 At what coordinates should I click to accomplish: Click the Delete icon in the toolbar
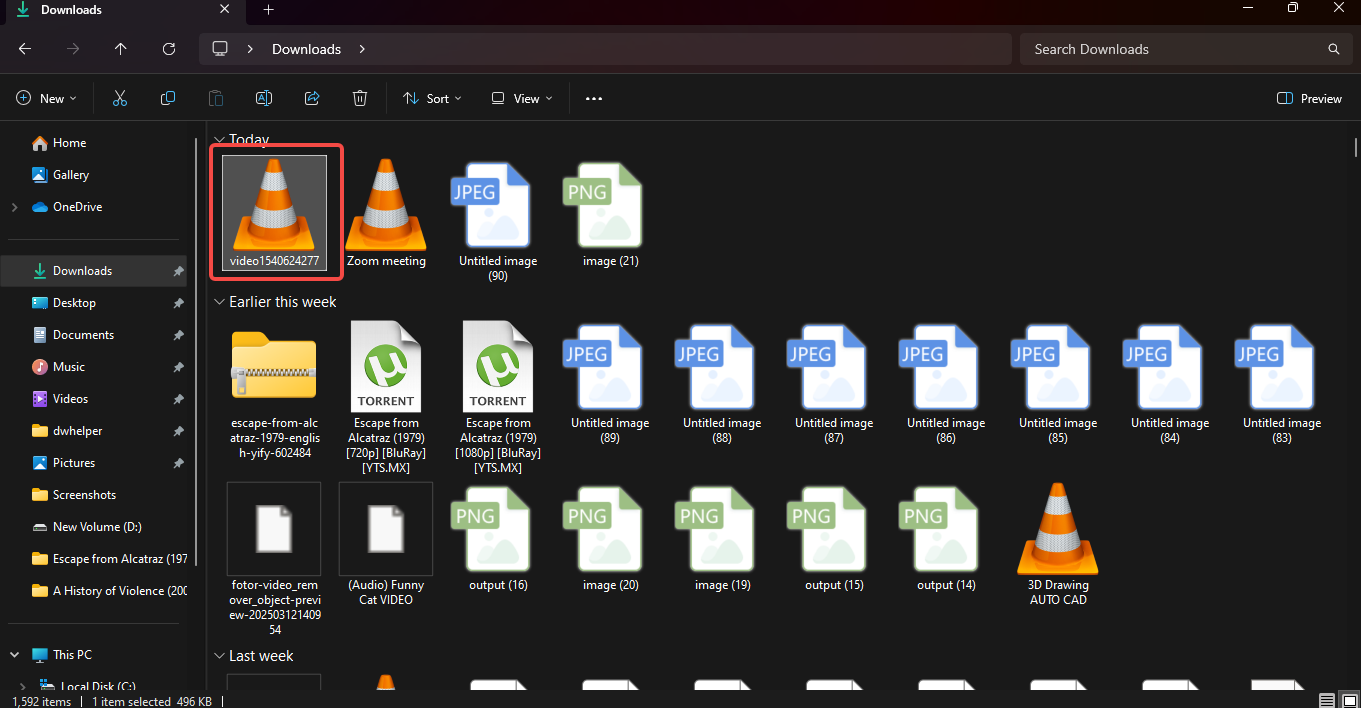tap(360, 98)
